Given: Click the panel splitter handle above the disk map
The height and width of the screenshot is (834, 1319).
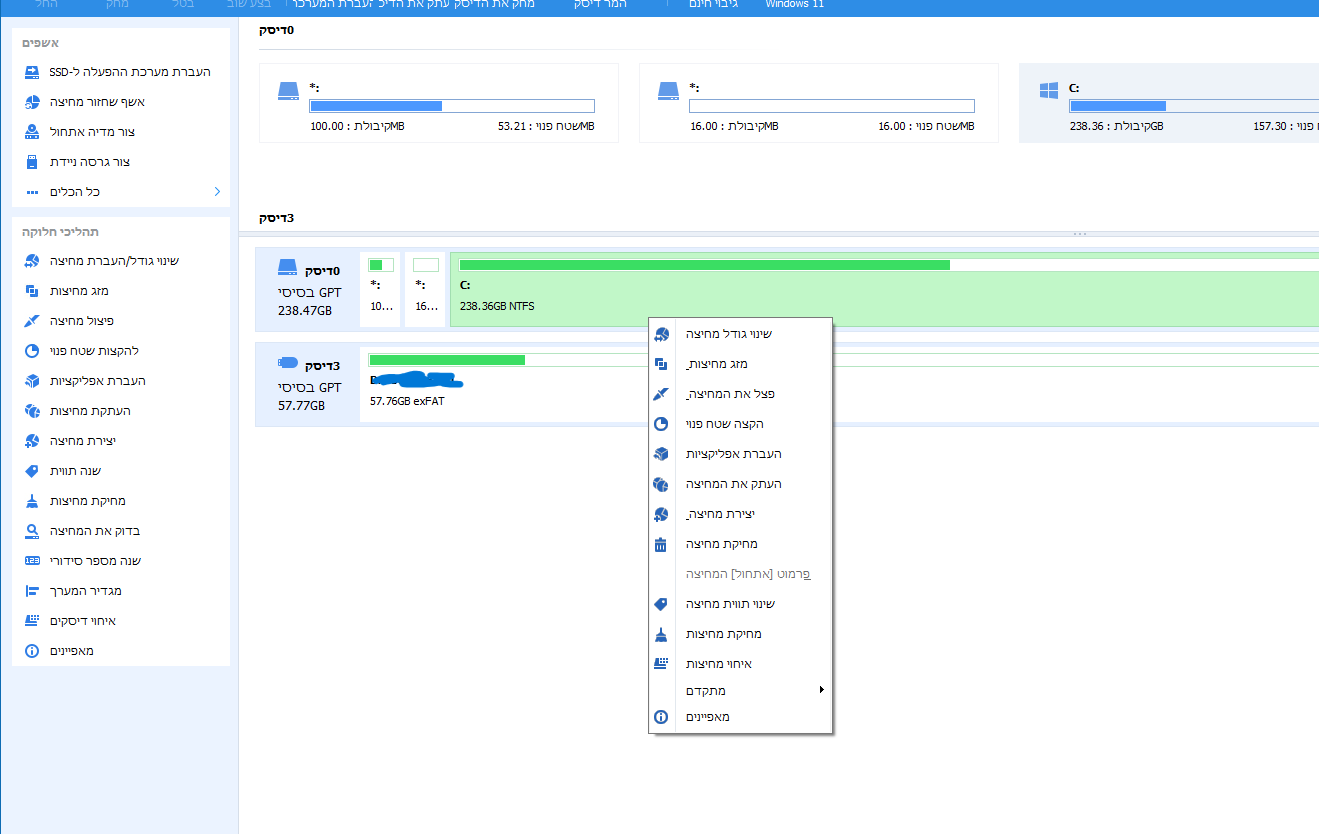Looking at the screenshot, I should (1079, 234).
